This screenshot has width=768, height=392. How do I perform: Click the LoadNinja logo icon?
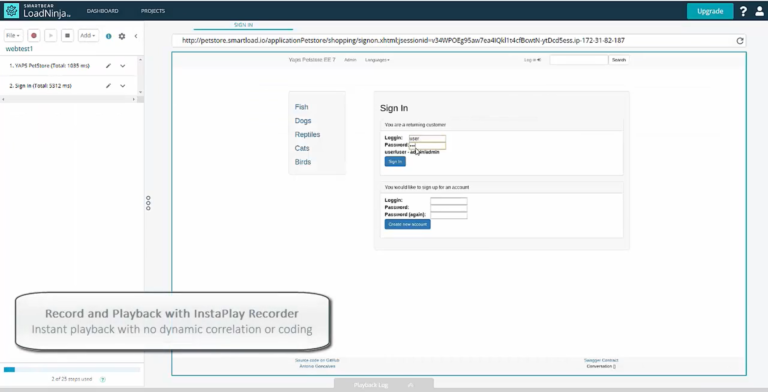coord(11,10)
